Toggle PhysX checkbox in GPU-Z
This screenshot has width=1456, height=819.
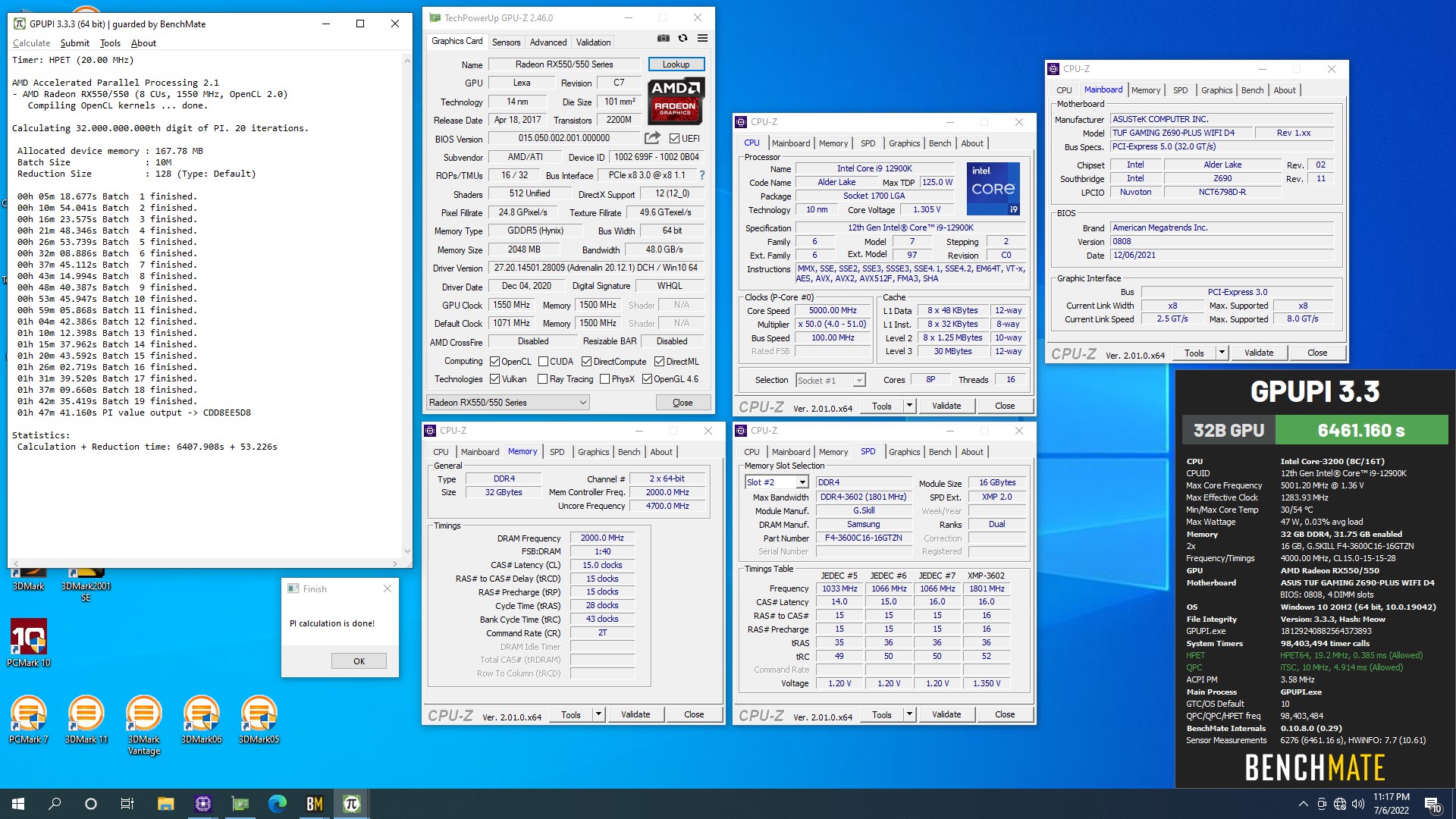604,379
